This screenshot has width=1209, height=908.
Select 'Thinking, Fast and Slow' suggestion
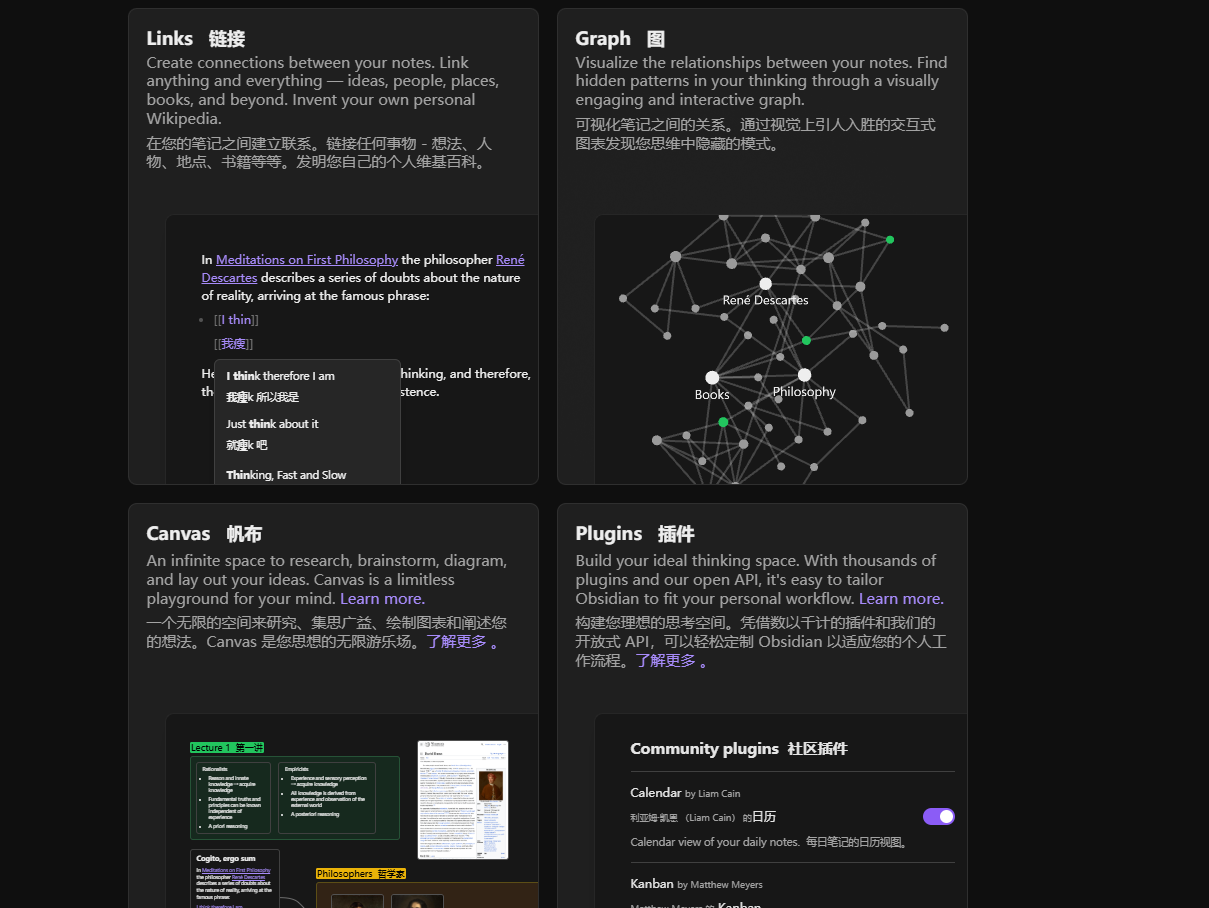click(x=286, y=475)
